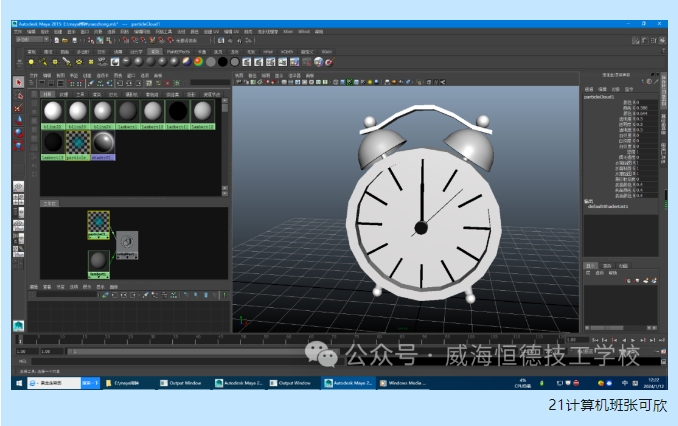Open the viewport 渲染器 (Renderer) menu
Viewport: 678px width, 426px height.
(294, 75)
